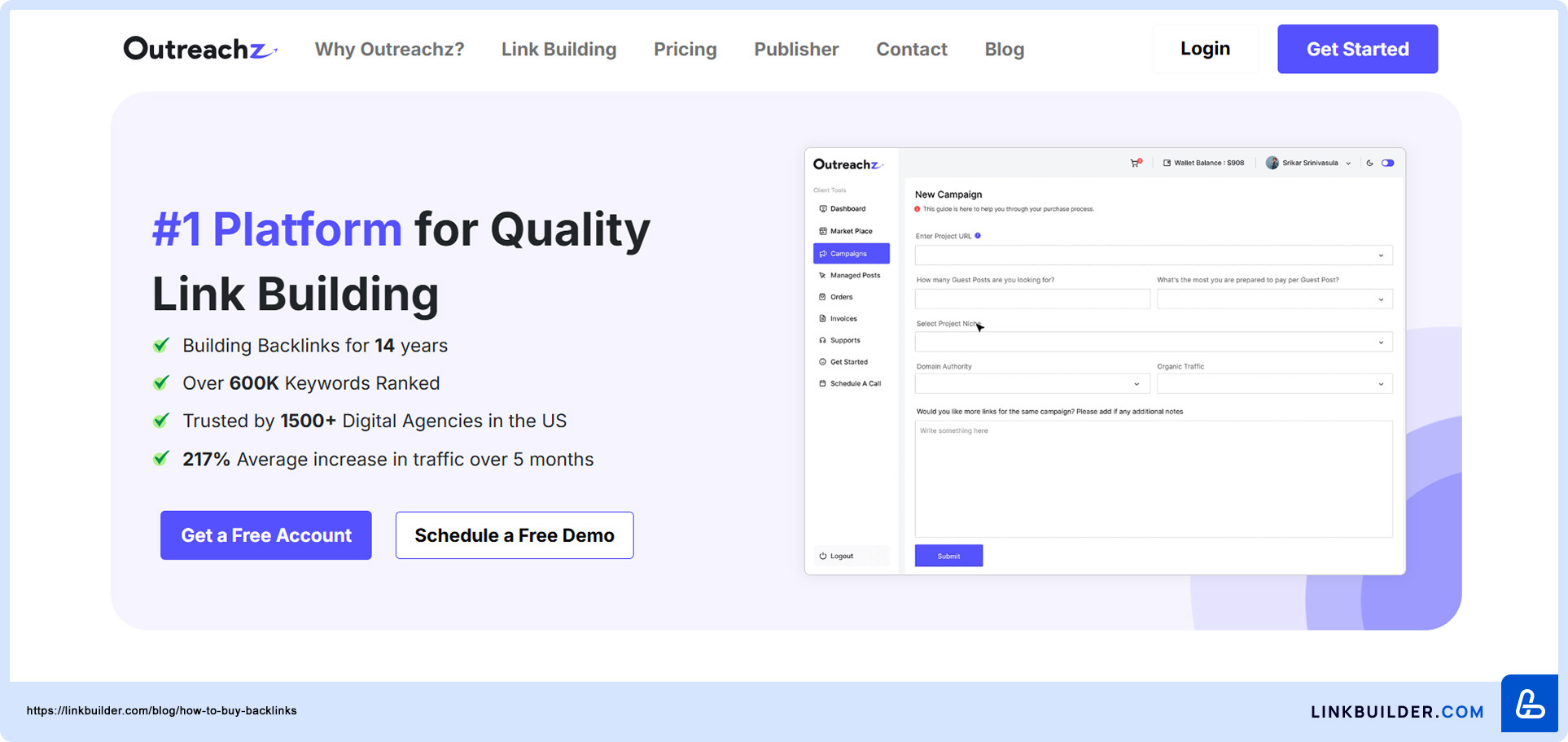Click the 217% Average increase in traffic line
The width and height of the screenshot is (1568, 742).
[388, 460]
